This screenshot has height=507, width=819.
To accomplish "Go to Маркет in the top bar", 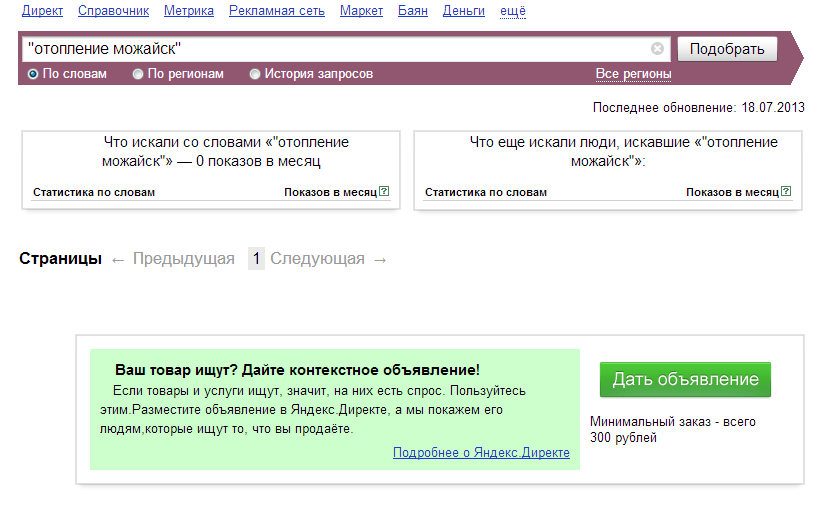I will pyautogui.click(x=361, y=11).
